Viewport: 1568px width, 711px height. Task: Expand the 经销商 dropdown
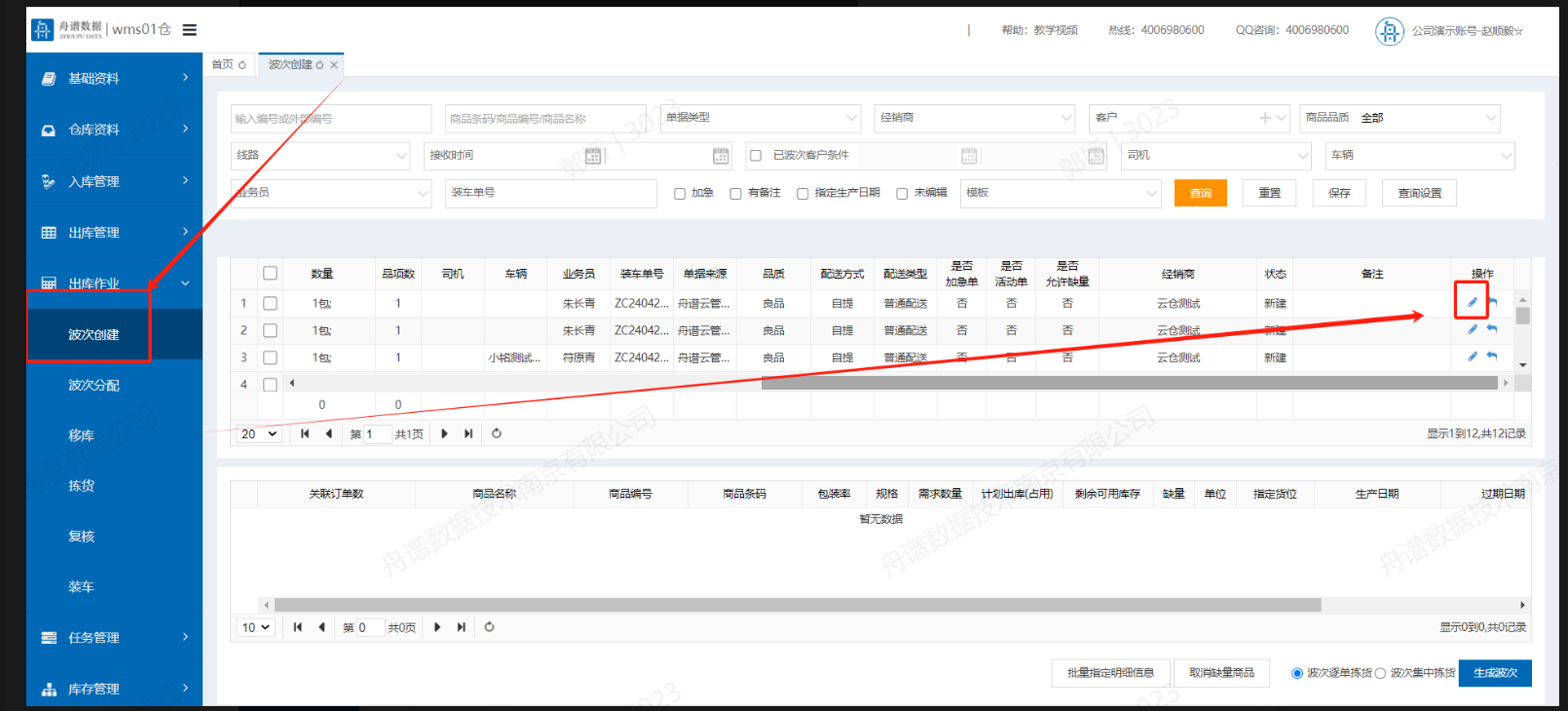[x=974, y=118]
